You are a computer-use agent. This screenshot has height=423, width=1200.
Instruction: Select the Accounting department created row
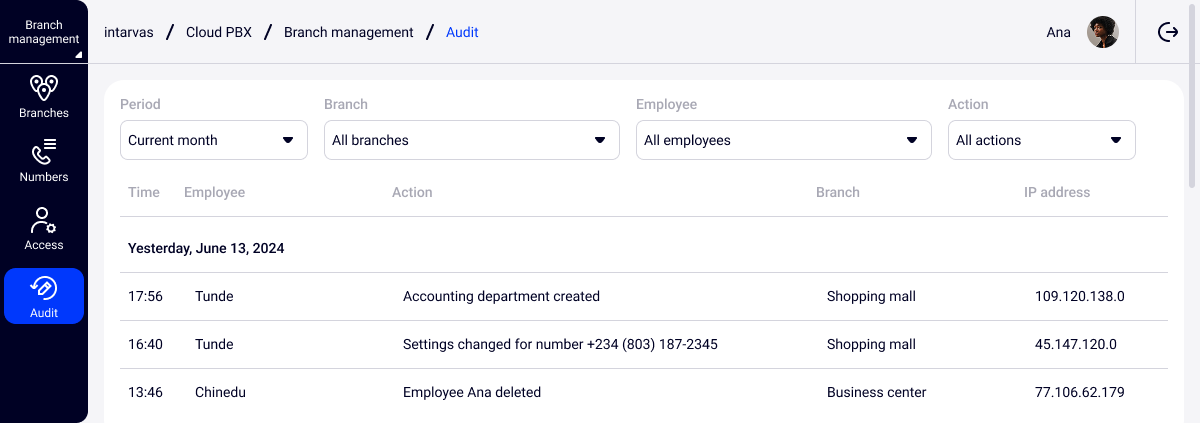click(501, 296)
